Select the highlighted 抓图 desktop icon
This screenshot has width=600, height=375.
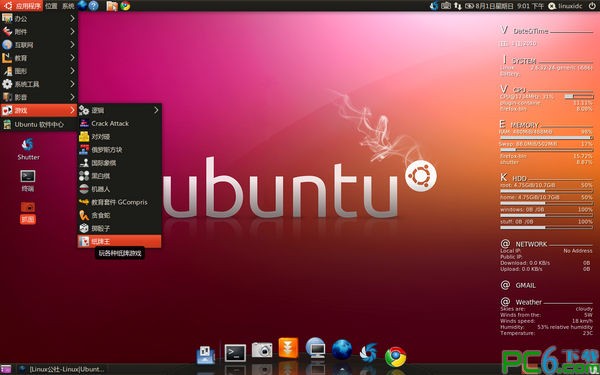[28, 213]
